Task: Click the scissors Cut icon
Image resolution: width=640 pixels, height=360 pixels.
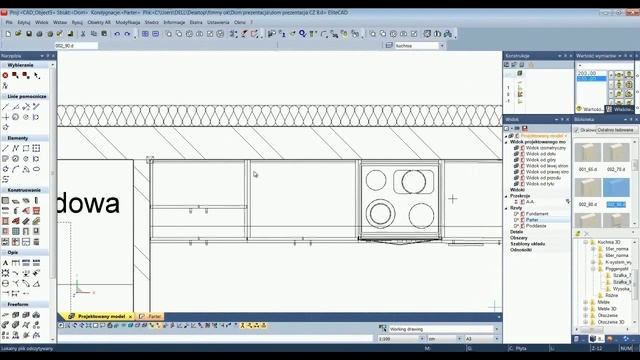Action: point(83,34)
